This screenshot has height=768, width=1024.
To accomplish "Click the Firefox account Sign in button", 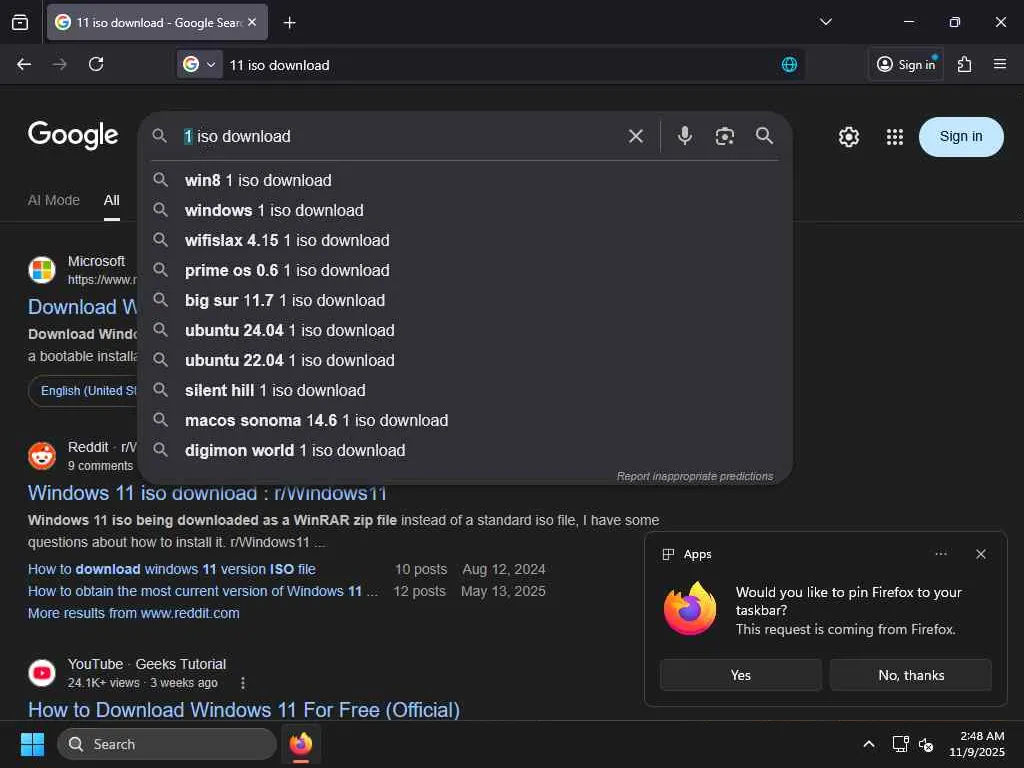I will [x=906, y=64].
